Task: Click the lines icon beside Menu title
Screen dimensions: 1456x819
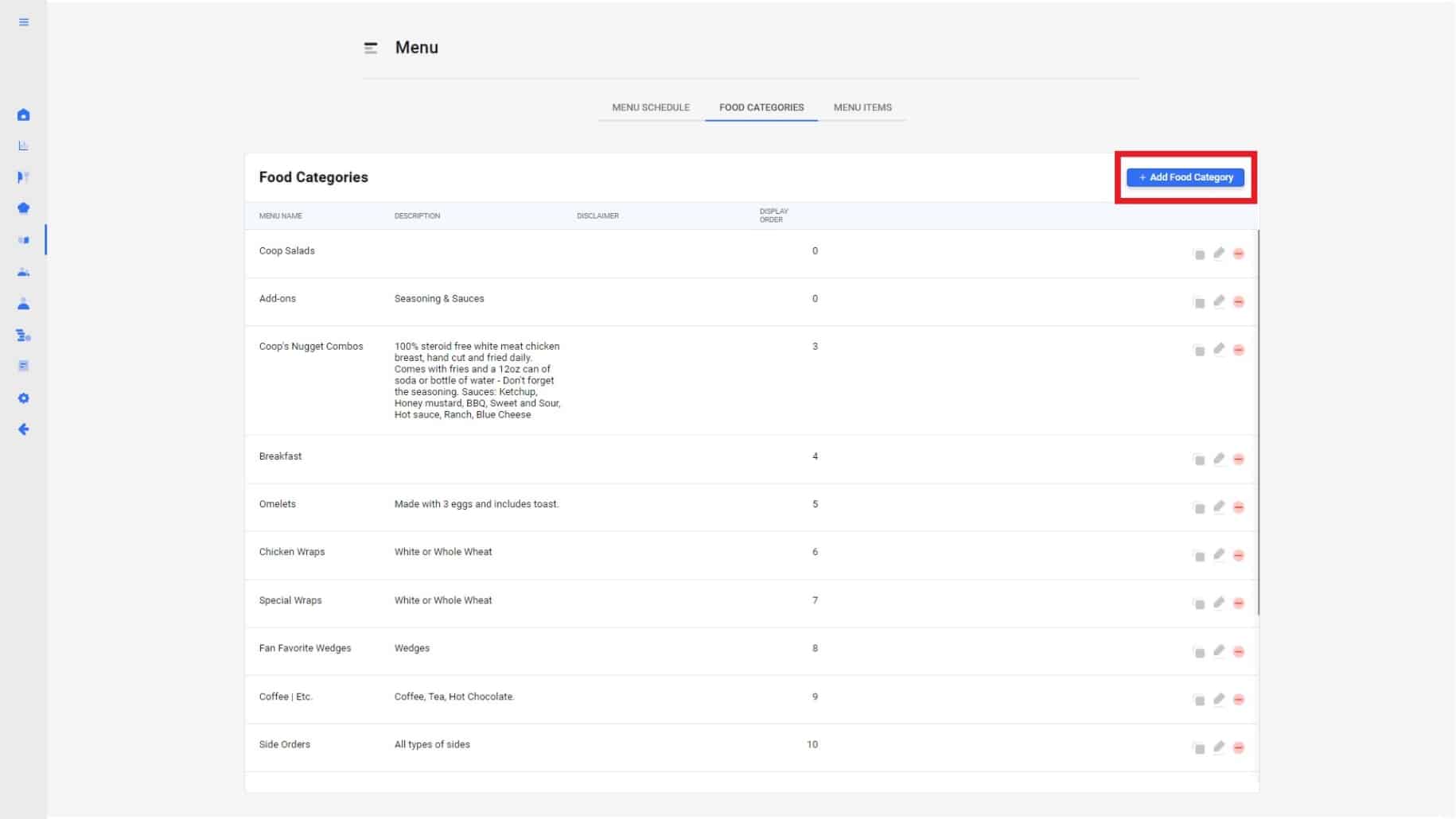Action: tap(371, 48)
